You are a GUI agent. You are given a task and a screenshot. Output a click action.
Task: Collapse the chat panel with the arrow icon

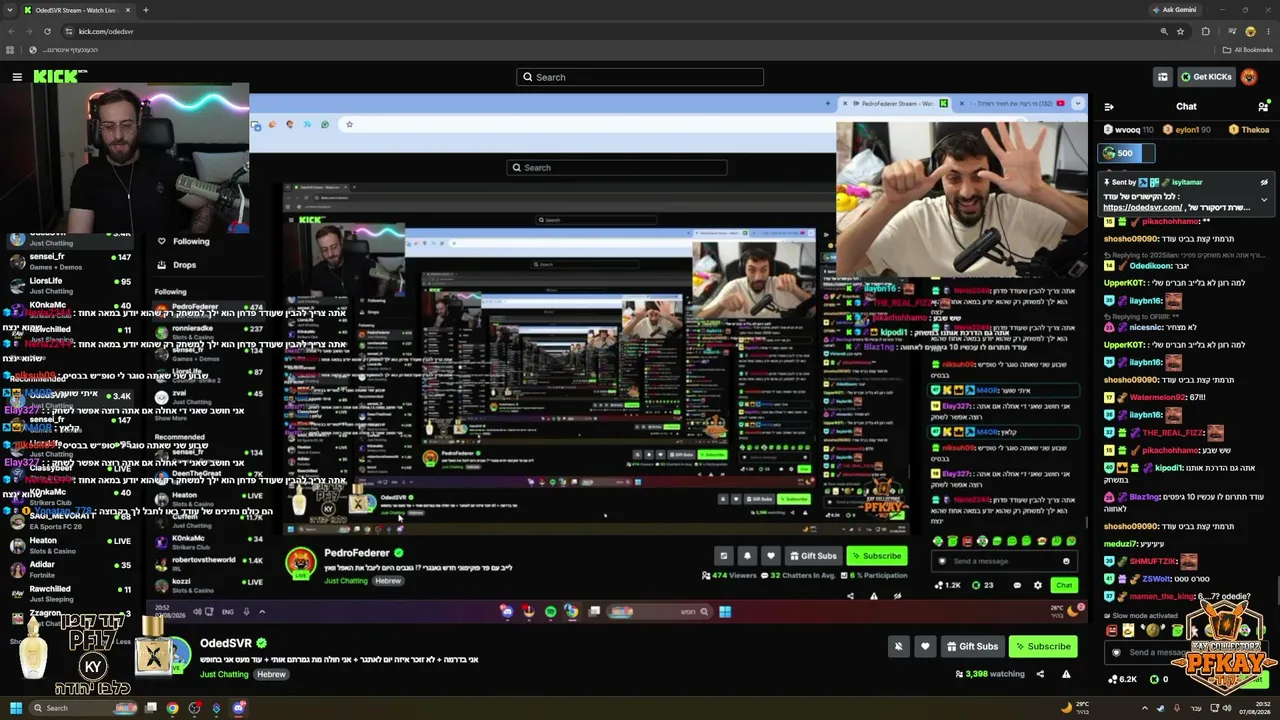point(1109,106)
